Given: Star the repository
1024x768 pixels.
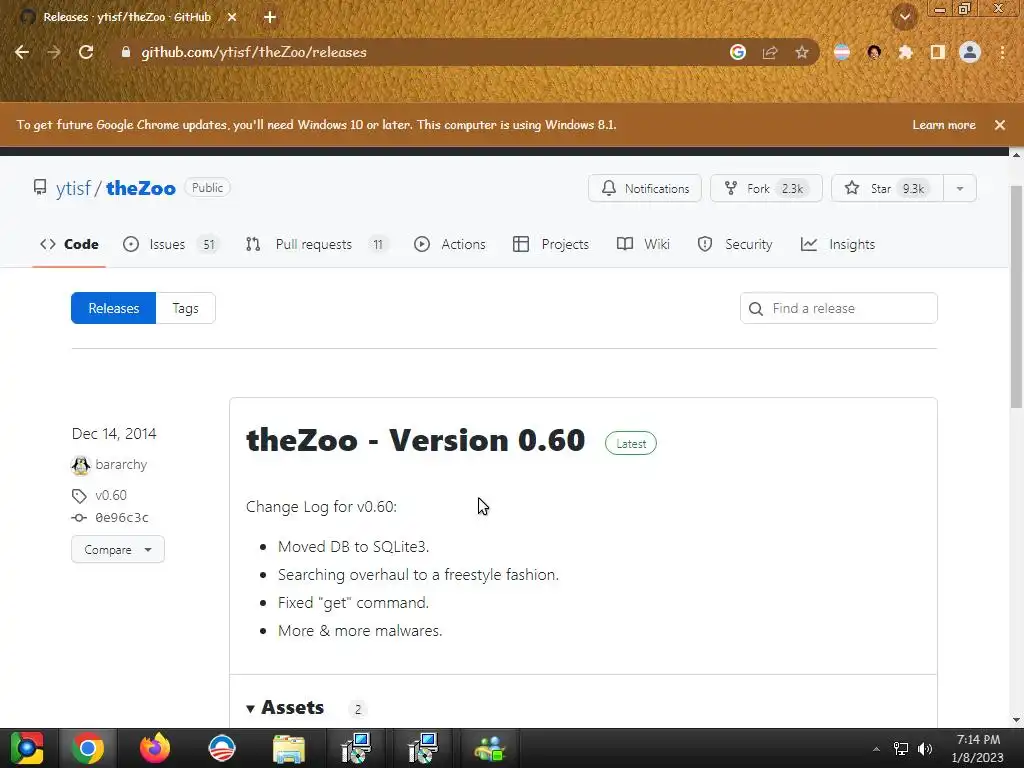Looking at the screenshot, I should coord(888,188).
